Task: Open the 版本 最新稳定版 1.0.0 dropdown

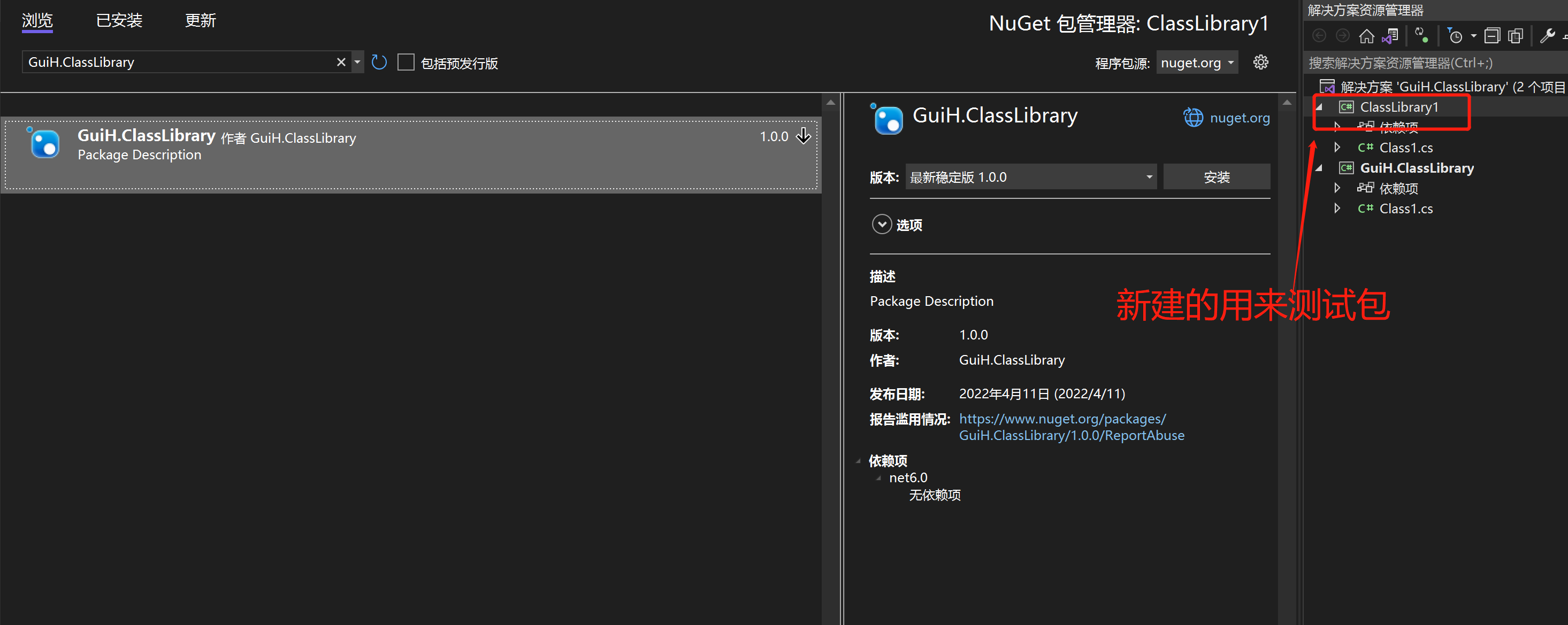Action: click(1030, 177)
